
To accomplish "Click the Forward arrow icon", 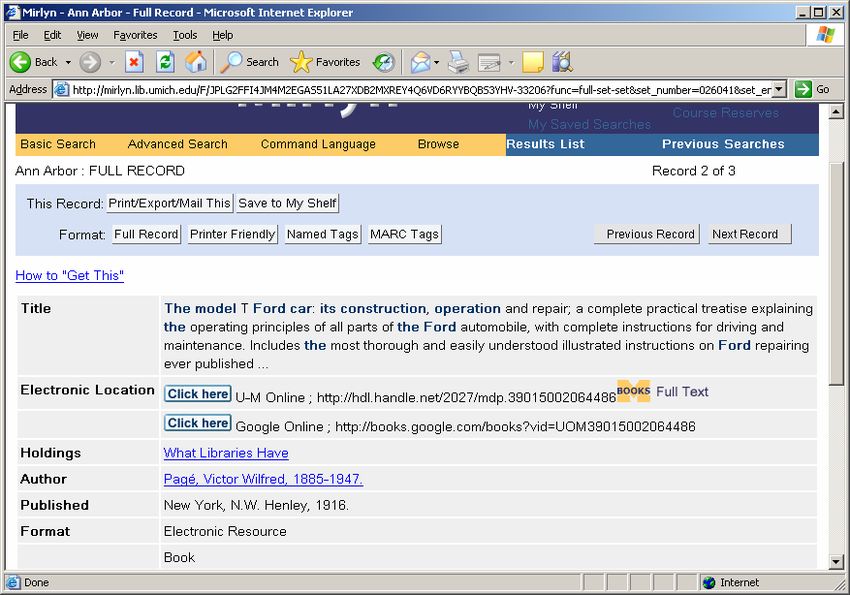I will [90, 62].
